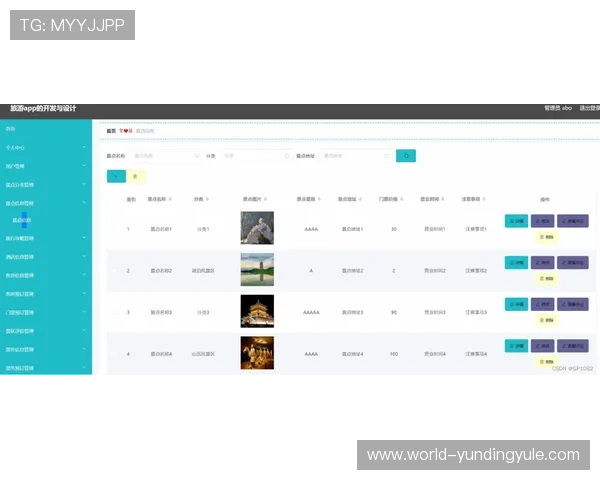Sort by the 门票价格 column arrows
The width and height of the screenshot is (600, 480).
click(x=402, y=199)
